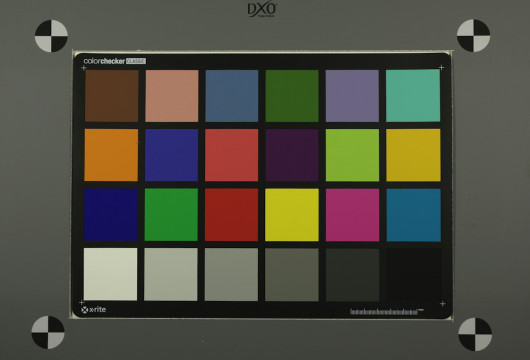
Task: Select the black grayscale patch
Action: (414, 274)
